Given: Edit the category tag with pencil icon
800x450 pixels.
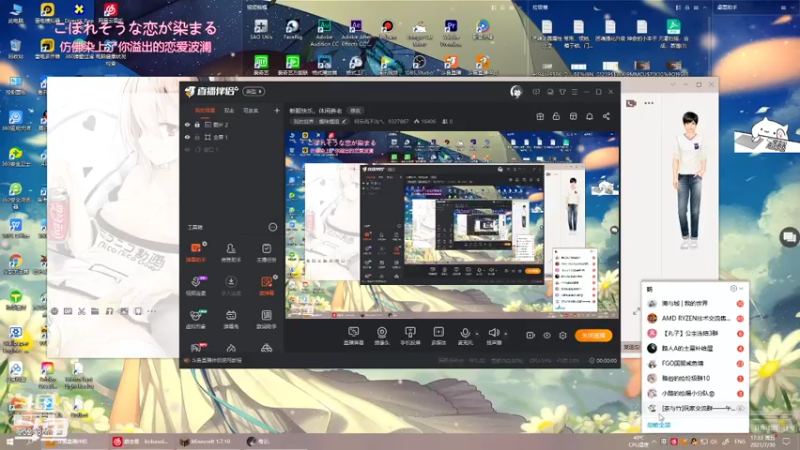Looking at the screenshot, I should pyautogui.click(x=345, y=121).
